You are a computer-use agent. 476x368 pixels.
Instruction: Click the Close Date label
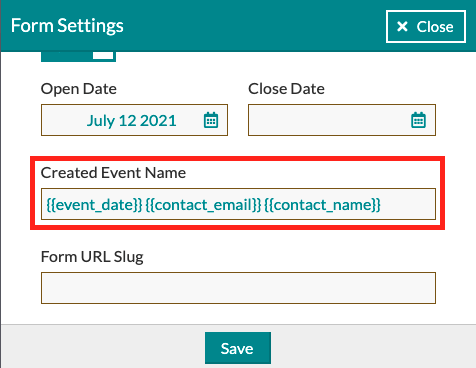point(286,89)
